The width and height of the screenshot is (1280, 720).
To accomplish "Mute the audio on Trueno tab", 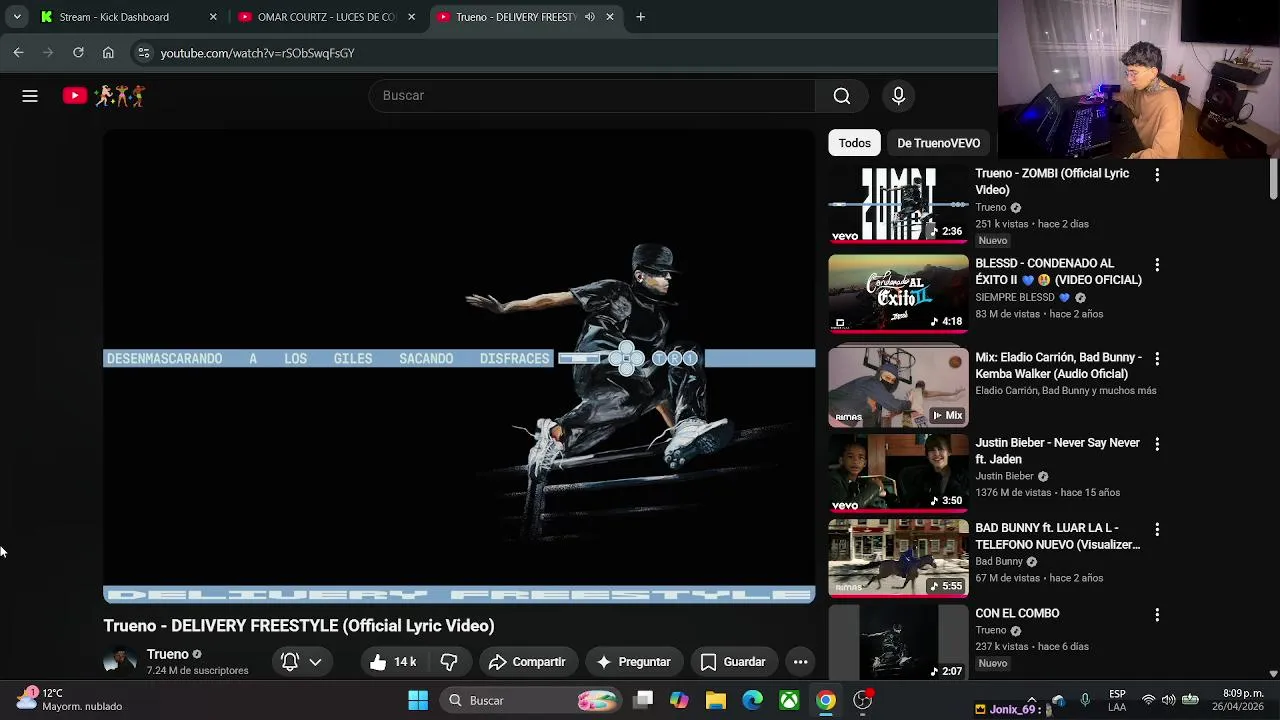I will [589, 17].
